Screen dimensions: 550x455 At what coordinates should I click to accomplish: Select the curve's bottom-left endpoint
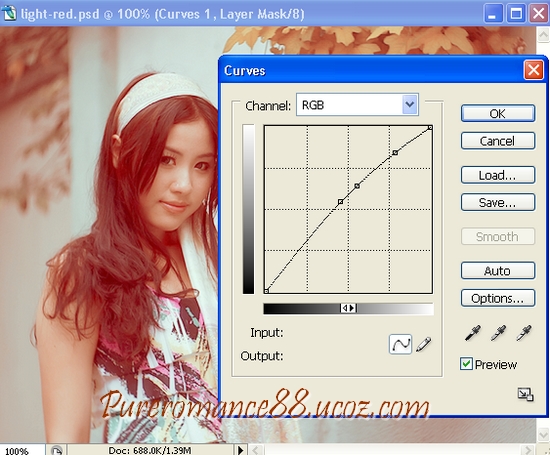click(266, 291)
